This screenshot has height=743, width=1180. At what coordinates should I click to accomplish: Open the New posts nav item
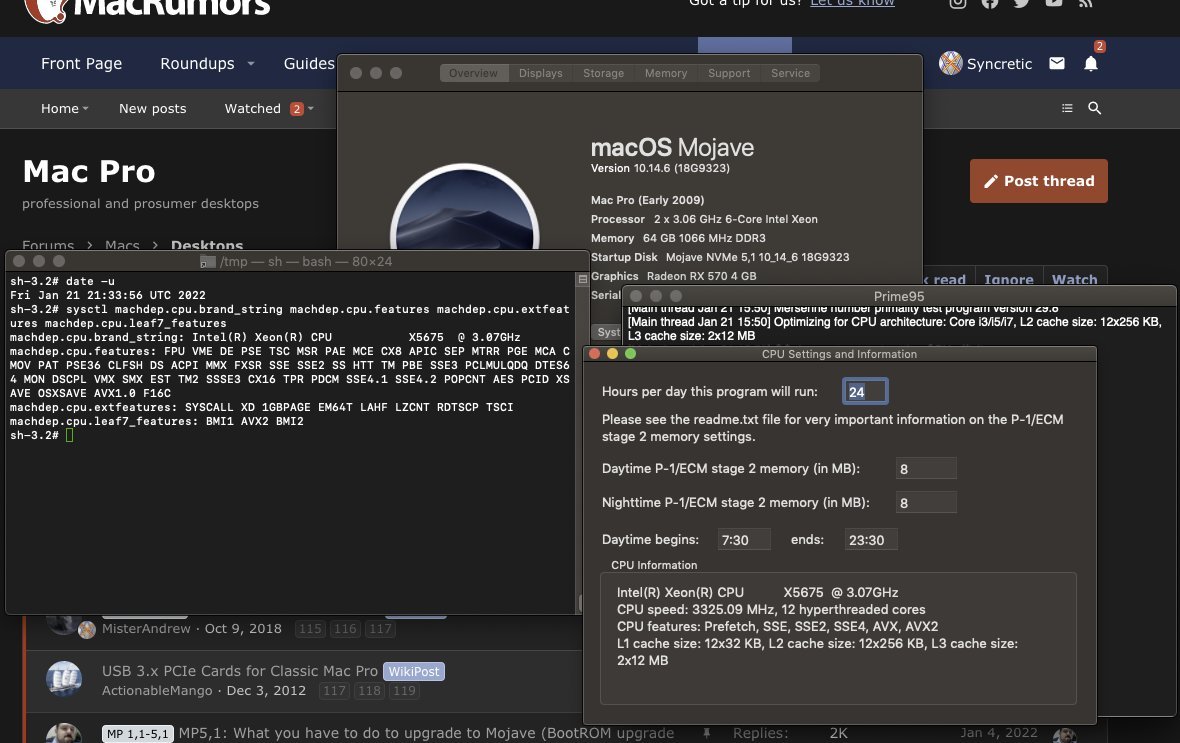pyautogui.click(x=153, y=108)
